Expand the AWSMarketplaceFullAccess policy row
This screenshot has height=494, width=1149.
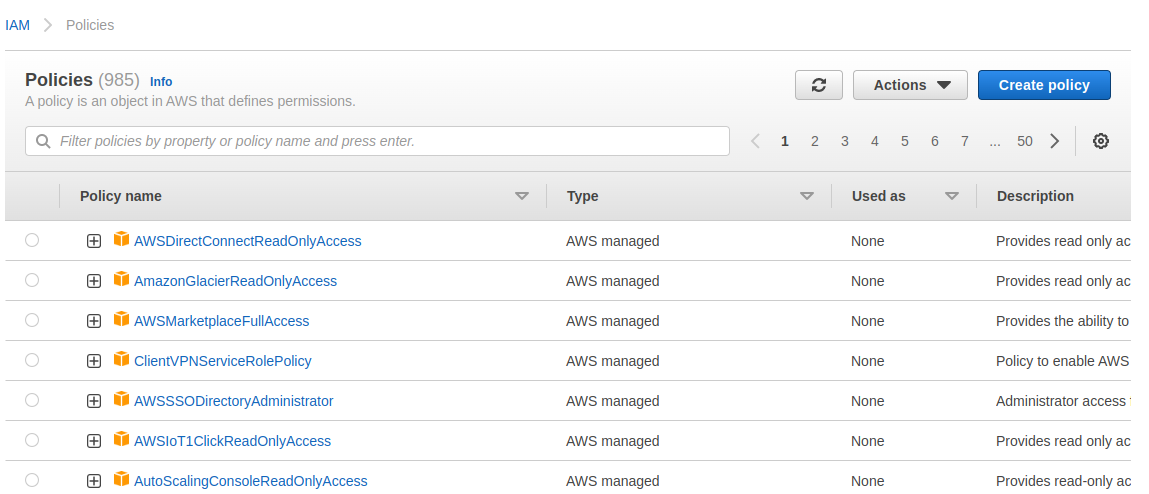[94, 321]
